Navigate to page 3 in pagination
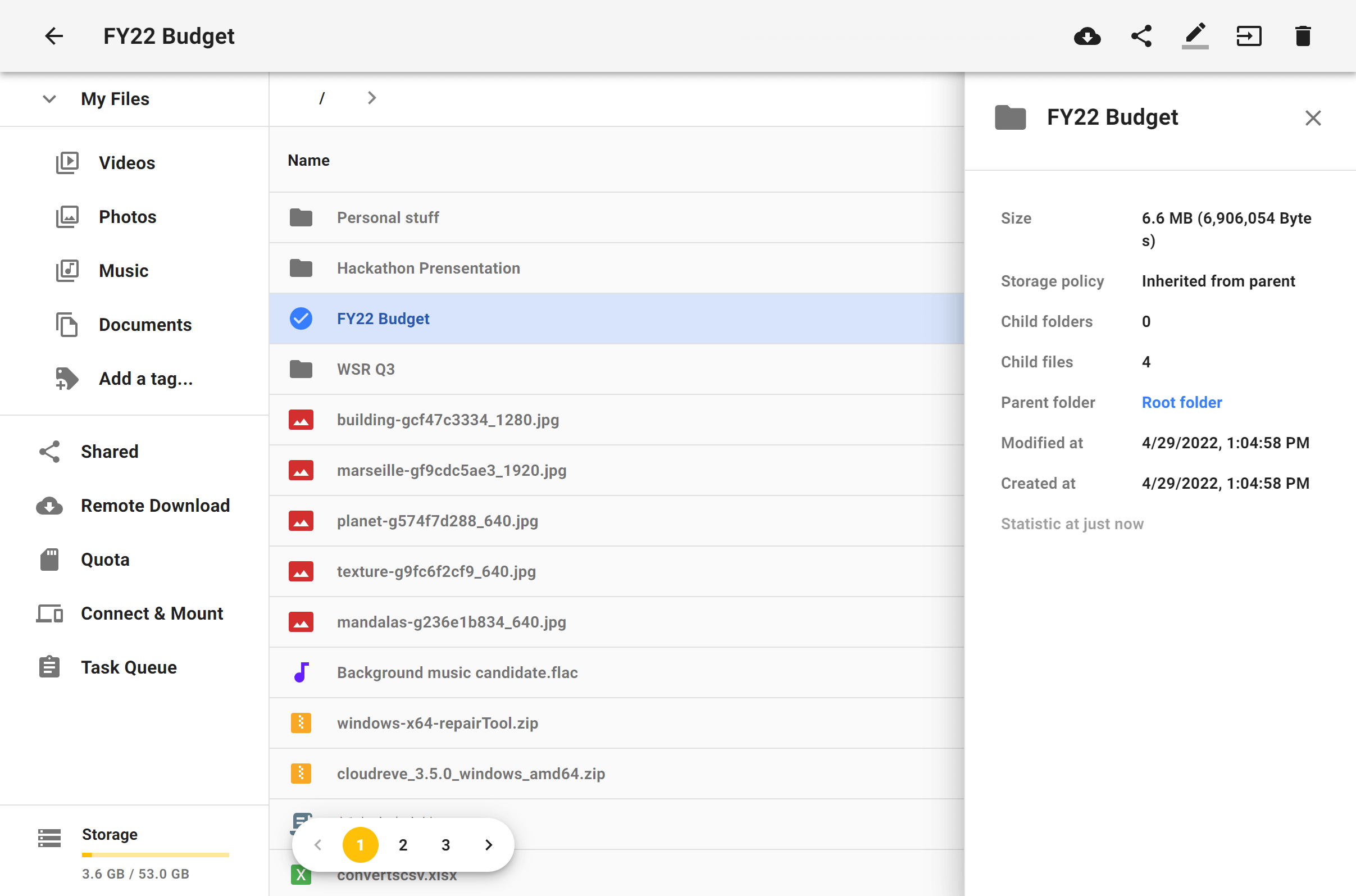The image size is (1356, 896). pos(446,845)
